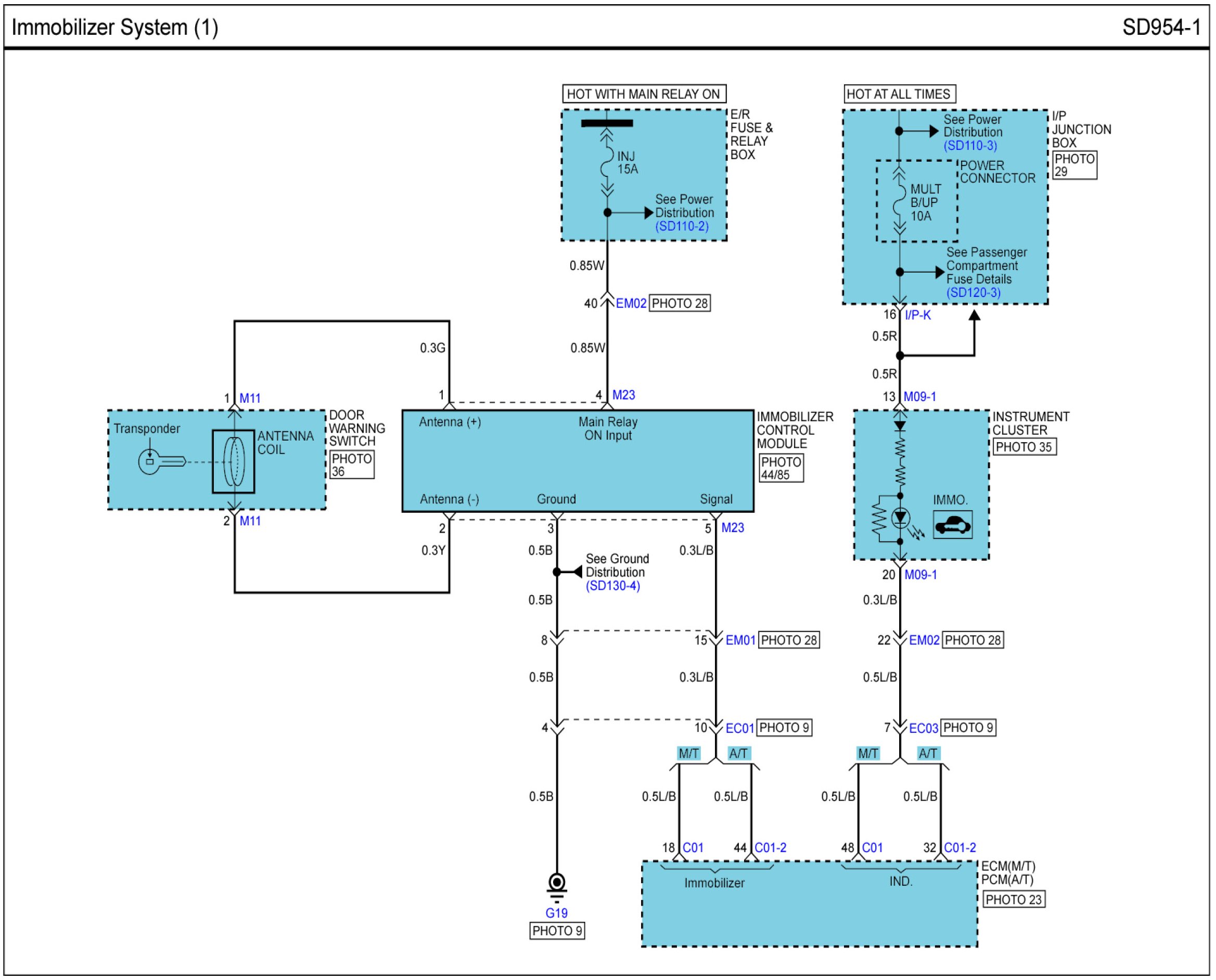Image resolution: width=1216 pixels, height=980 pixels.
Task: Click the Immobilizer Control Module block
Action: pyautogui.click(x=577, y=461)
